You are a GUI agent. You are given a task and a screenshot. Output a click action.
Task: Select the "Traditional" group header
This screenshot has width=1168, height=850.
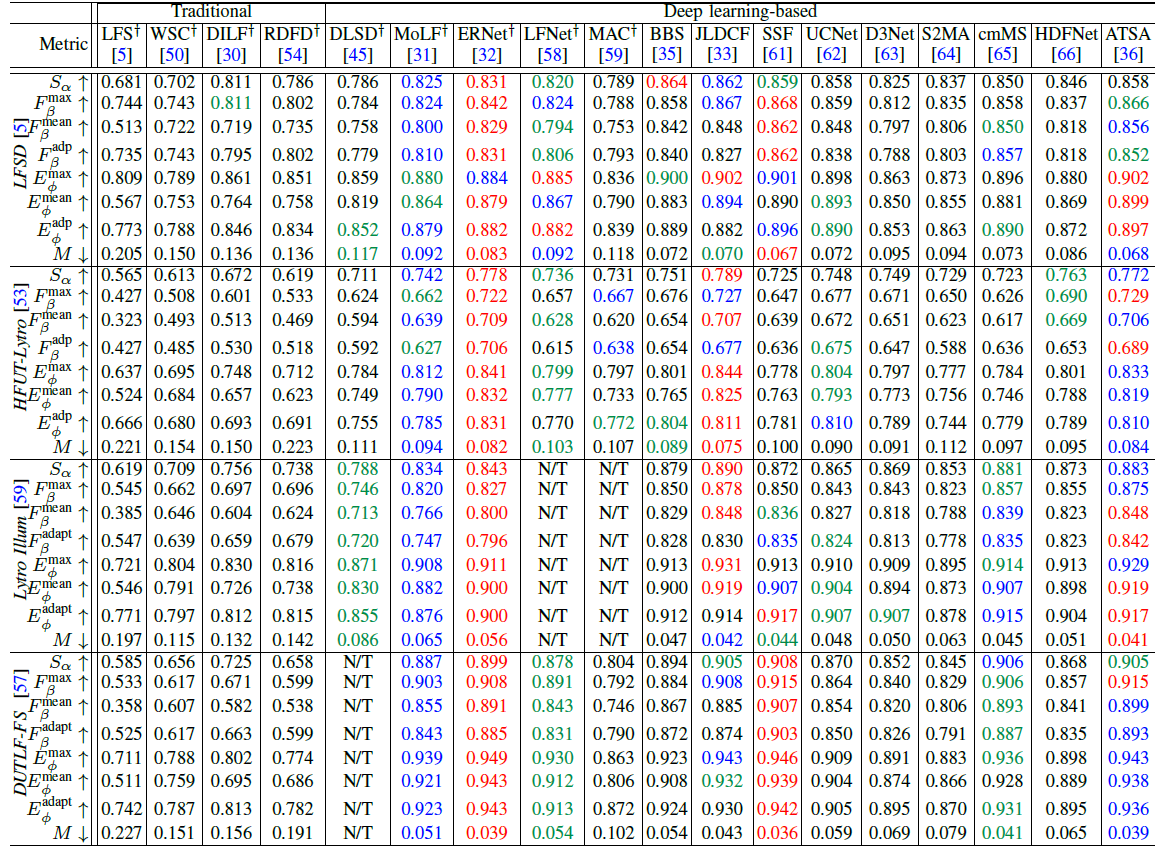pyautogui.click(x=212, y=11)
